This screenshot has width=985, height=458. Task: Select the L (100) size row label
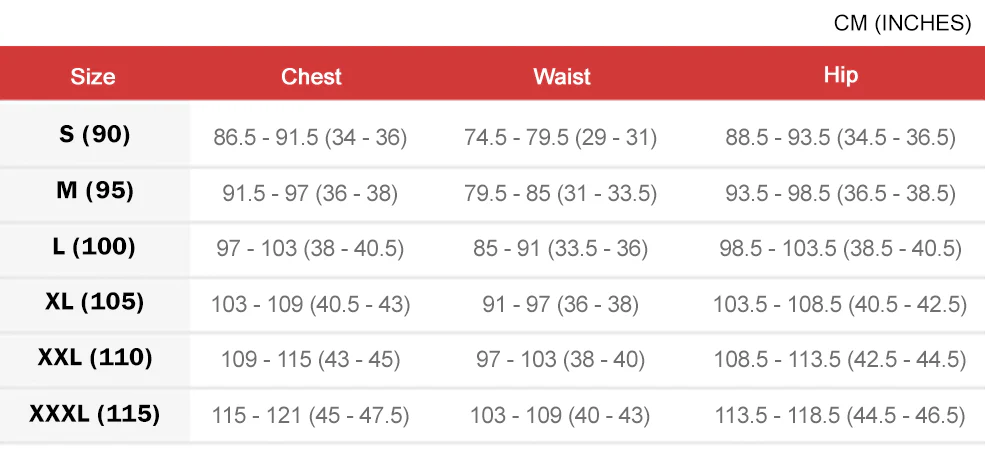pyautogui.click(x=95, y=246)
